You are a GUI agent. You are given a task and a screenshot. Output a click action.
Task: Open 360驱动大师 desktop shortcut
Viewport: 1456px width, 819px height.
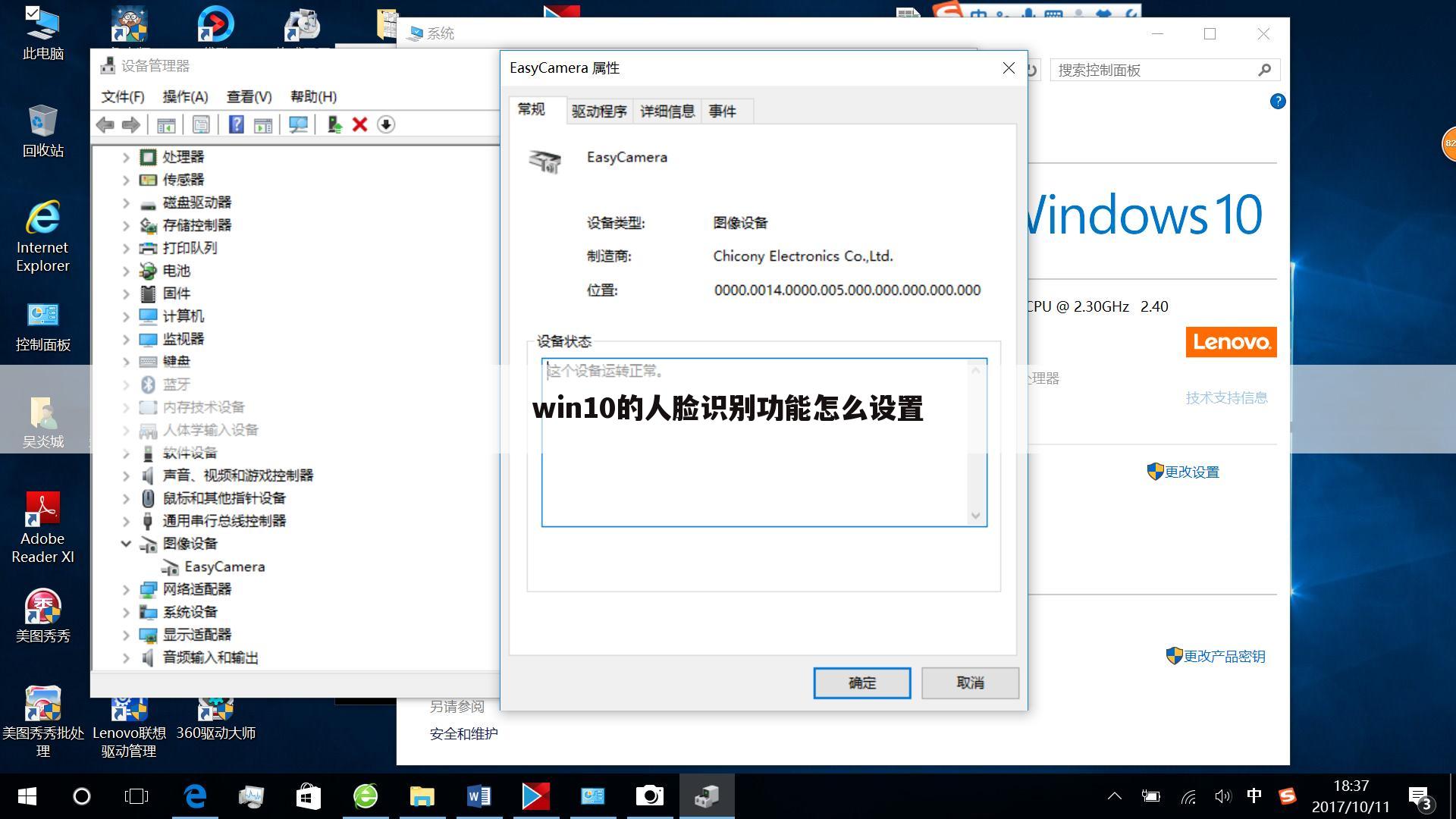tap(215, 719)
